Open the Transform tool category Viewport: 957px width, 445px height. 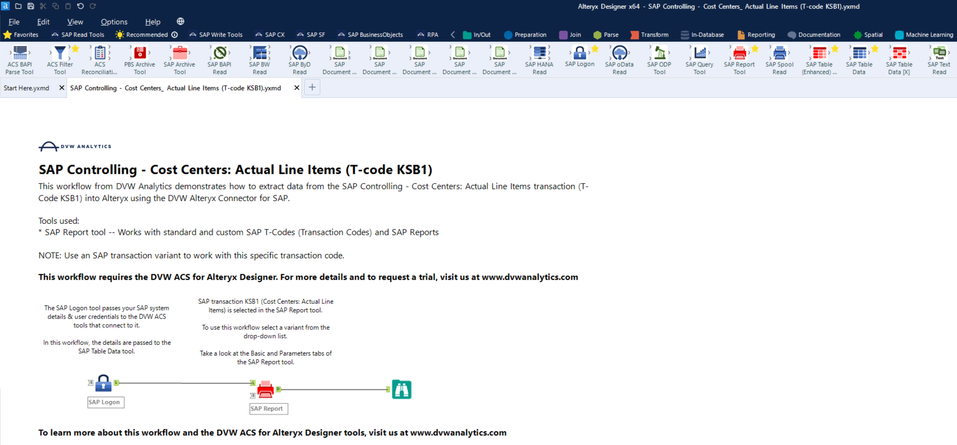click(650, 35)
